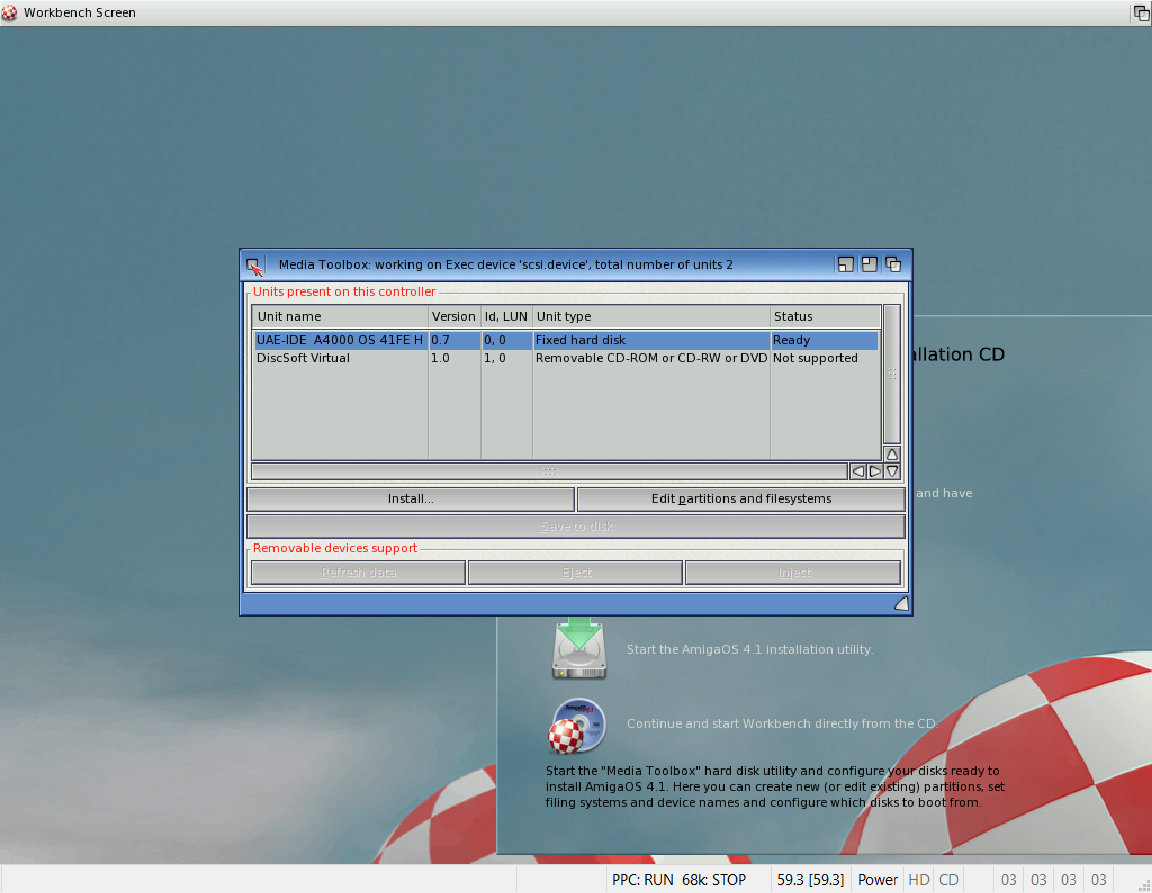This screenshot has width=1152, height=893.
Task: Open the Install... dialog
Action: 411,499
